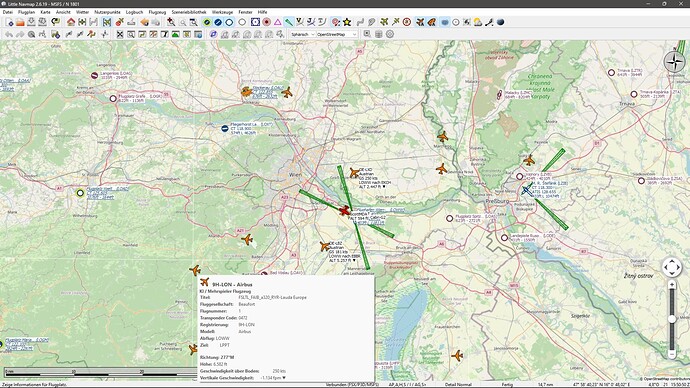Toggle airspaces display (blue oval icon)
690x388 pixels.
pyautogui.click(x=445, y=22)
